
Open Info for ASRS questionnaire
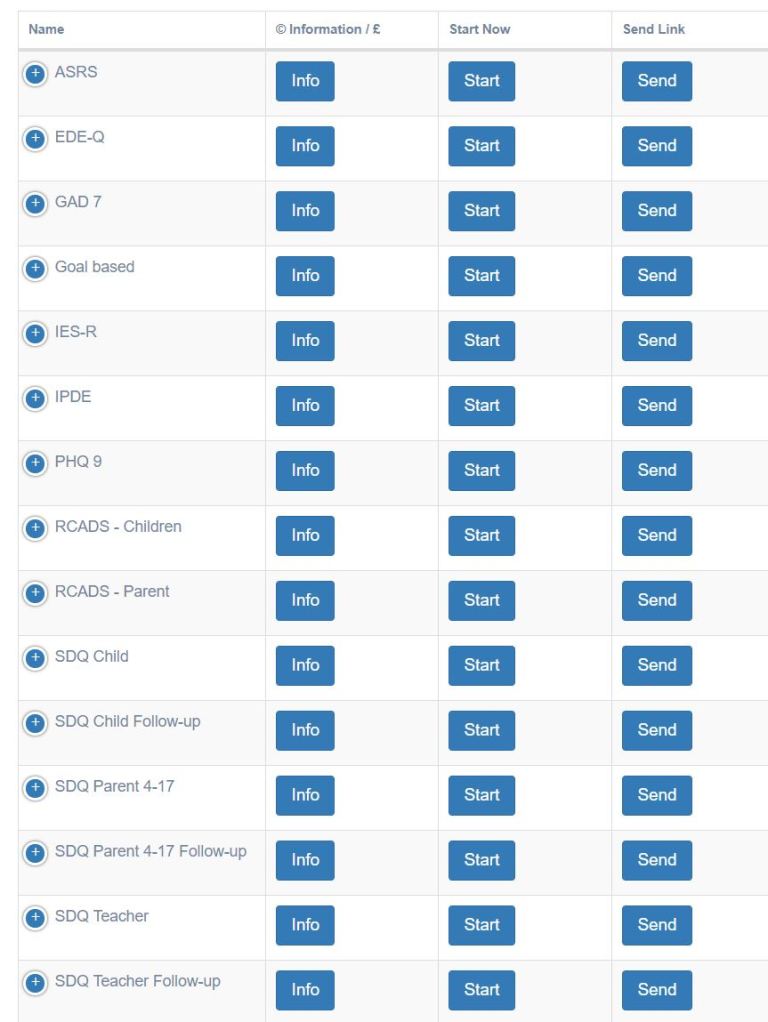[305, 81]
